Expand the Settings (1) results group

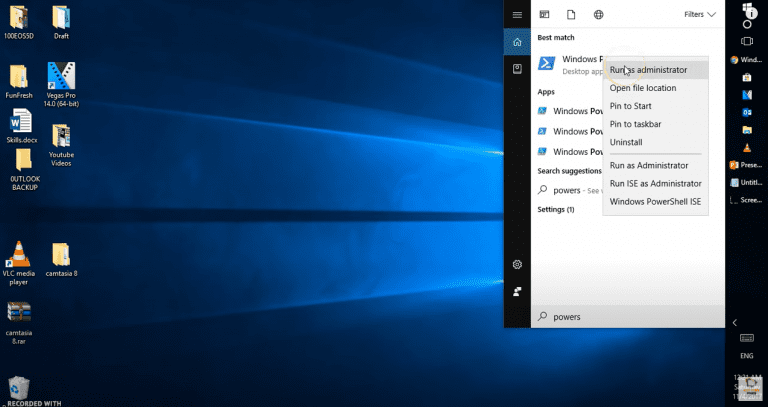point(556,209)
